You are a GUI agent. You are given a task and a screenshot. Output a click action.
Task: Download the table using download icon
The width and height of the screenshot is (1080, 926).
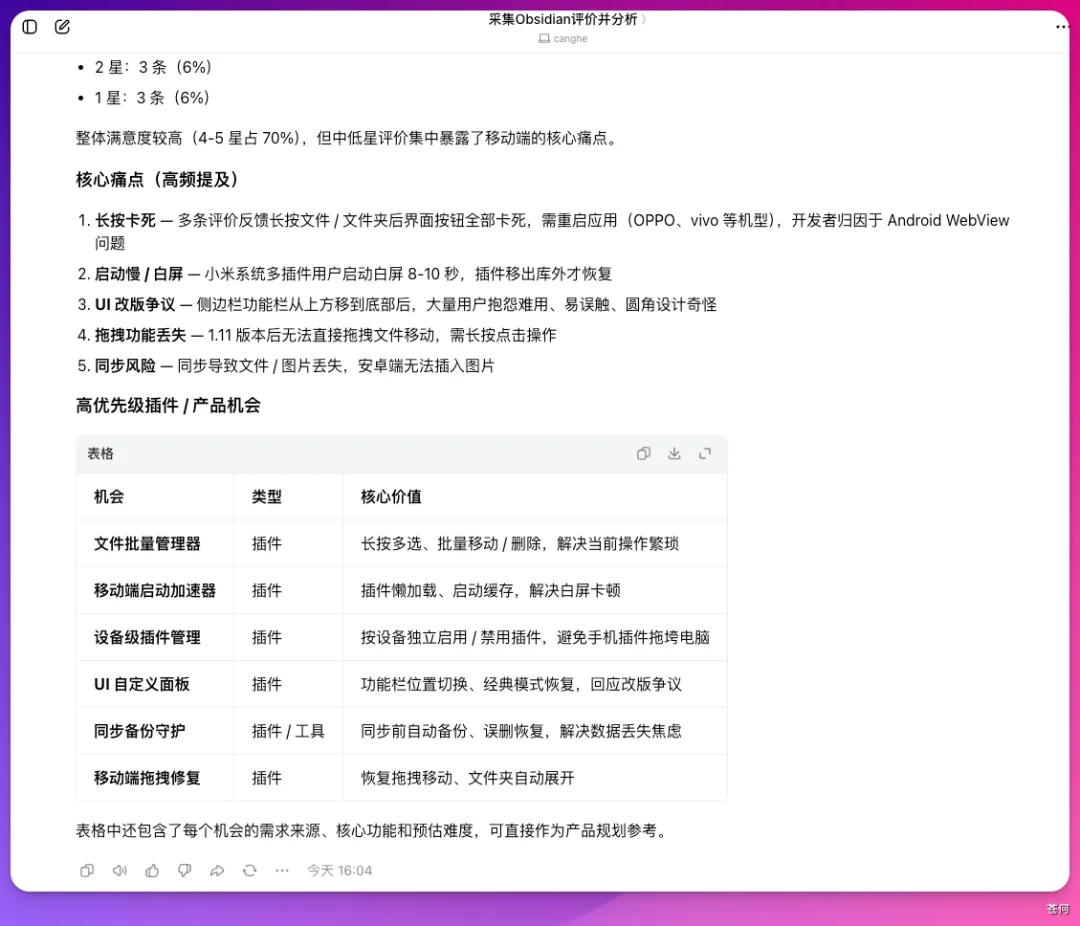(674, 453)
